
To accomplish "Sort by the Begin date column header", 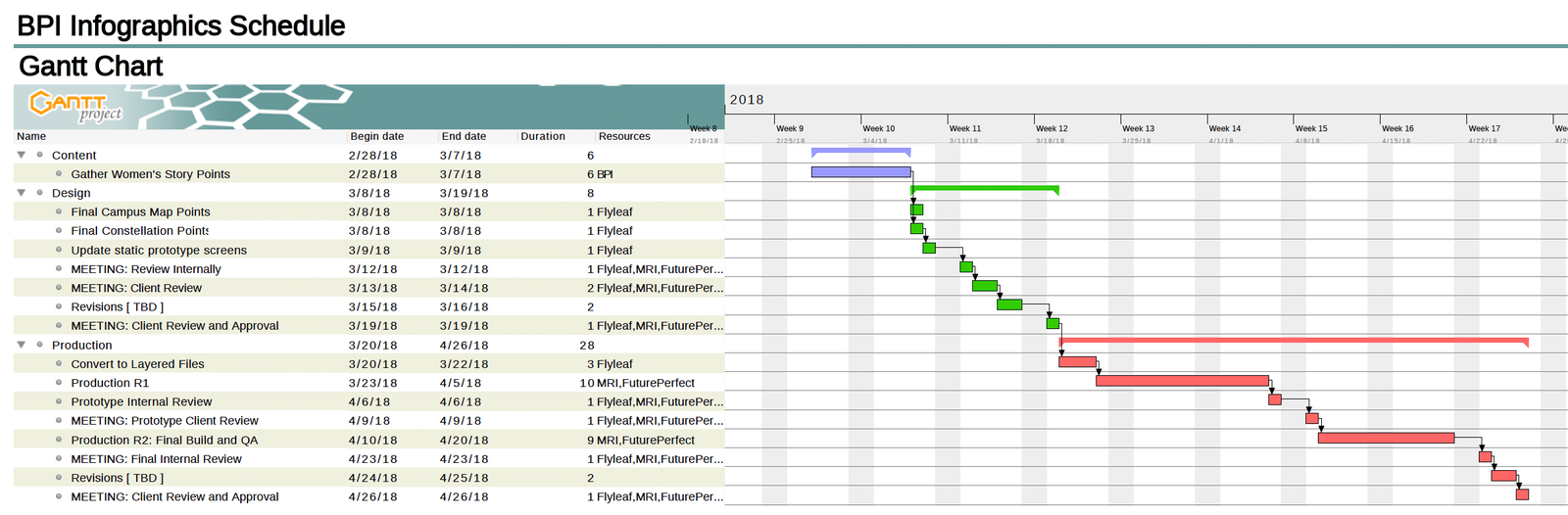I will 377,136.
